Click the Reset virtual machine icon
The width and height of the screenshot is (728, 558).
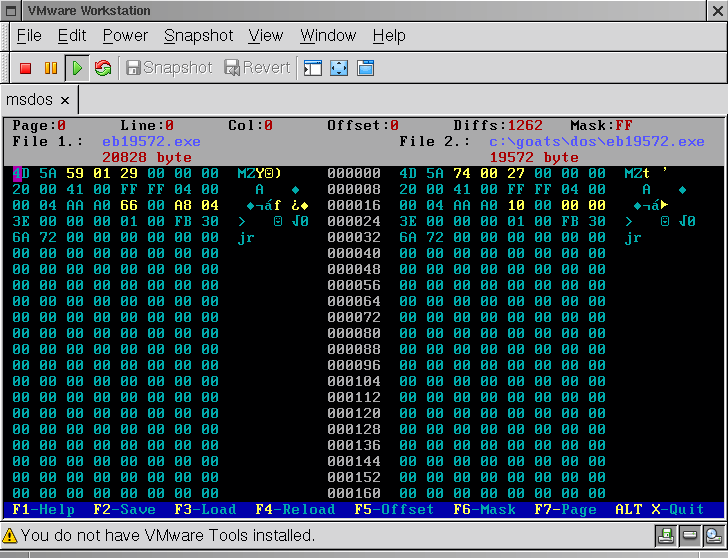pos(103,68)
